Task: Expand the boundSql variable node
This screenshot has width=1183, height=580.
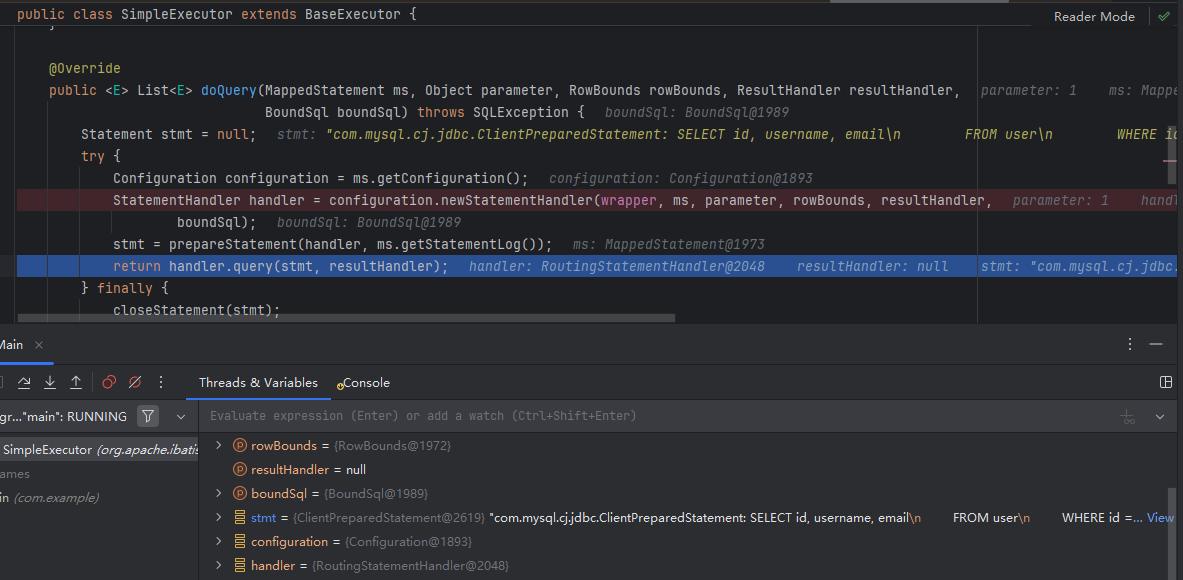Action: 219,493
